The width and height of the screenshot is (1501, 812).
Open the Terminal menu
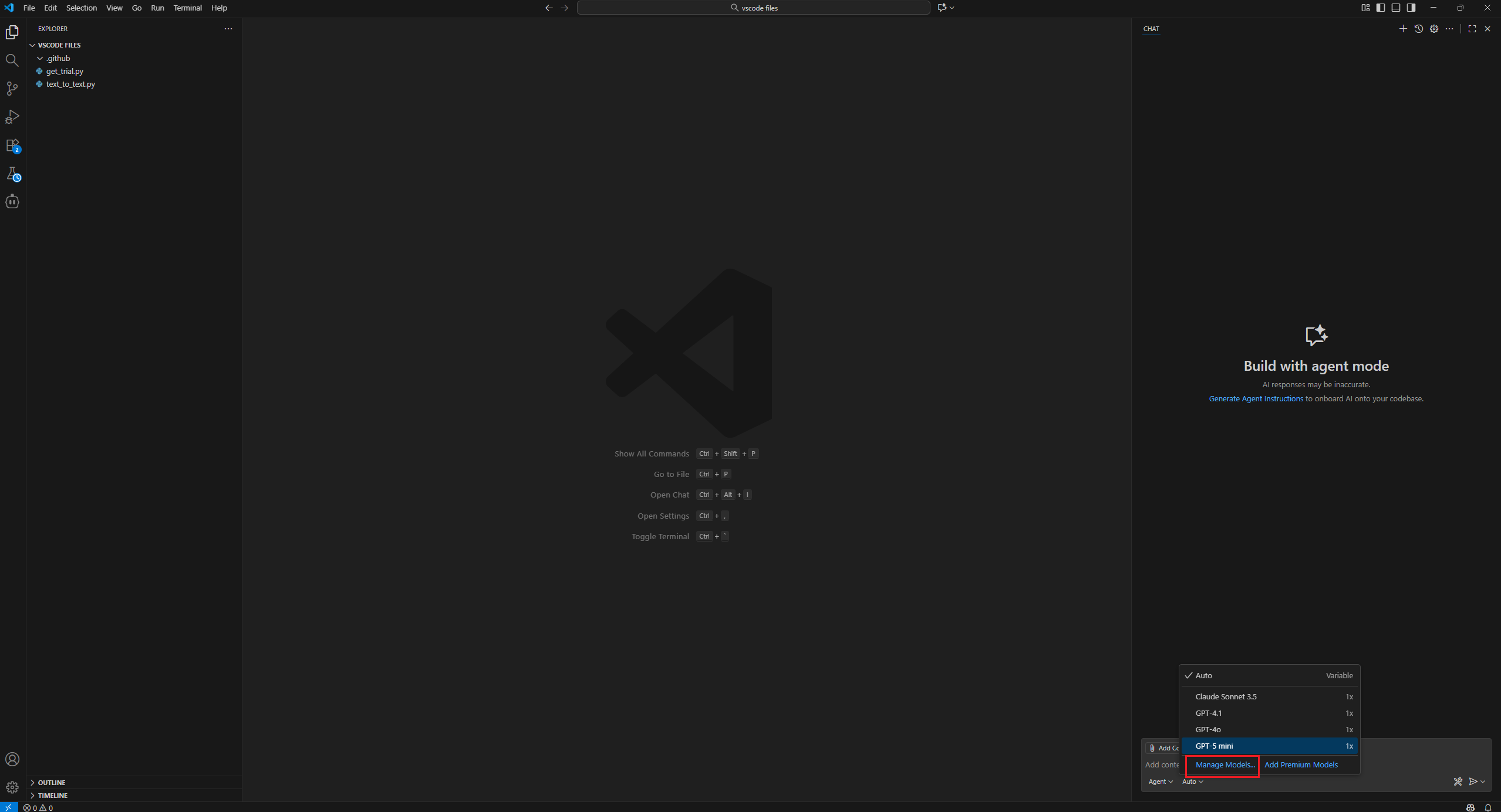point(187,8)
